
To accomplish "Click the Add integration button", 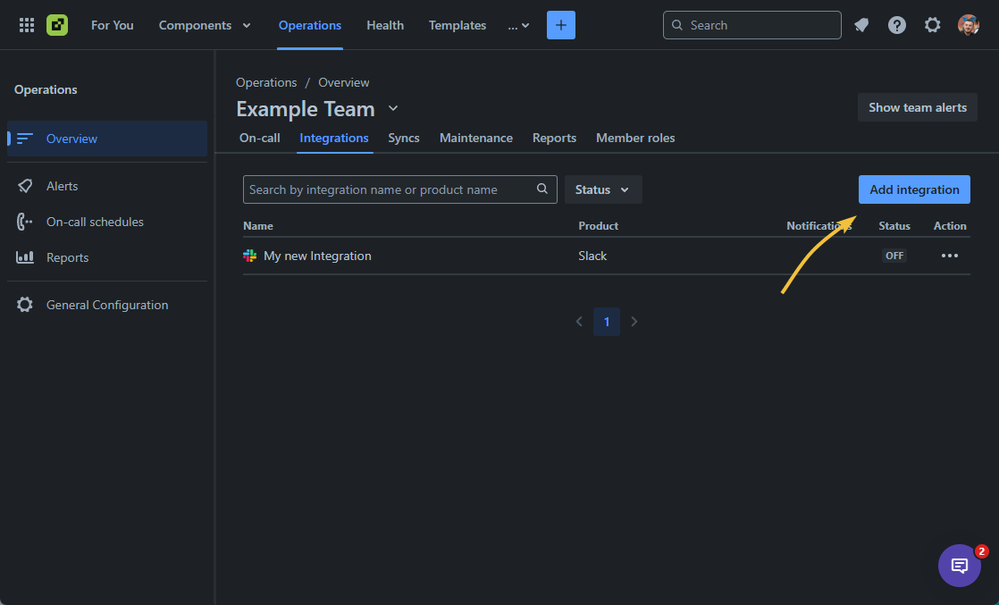I will tap(914, 190).
